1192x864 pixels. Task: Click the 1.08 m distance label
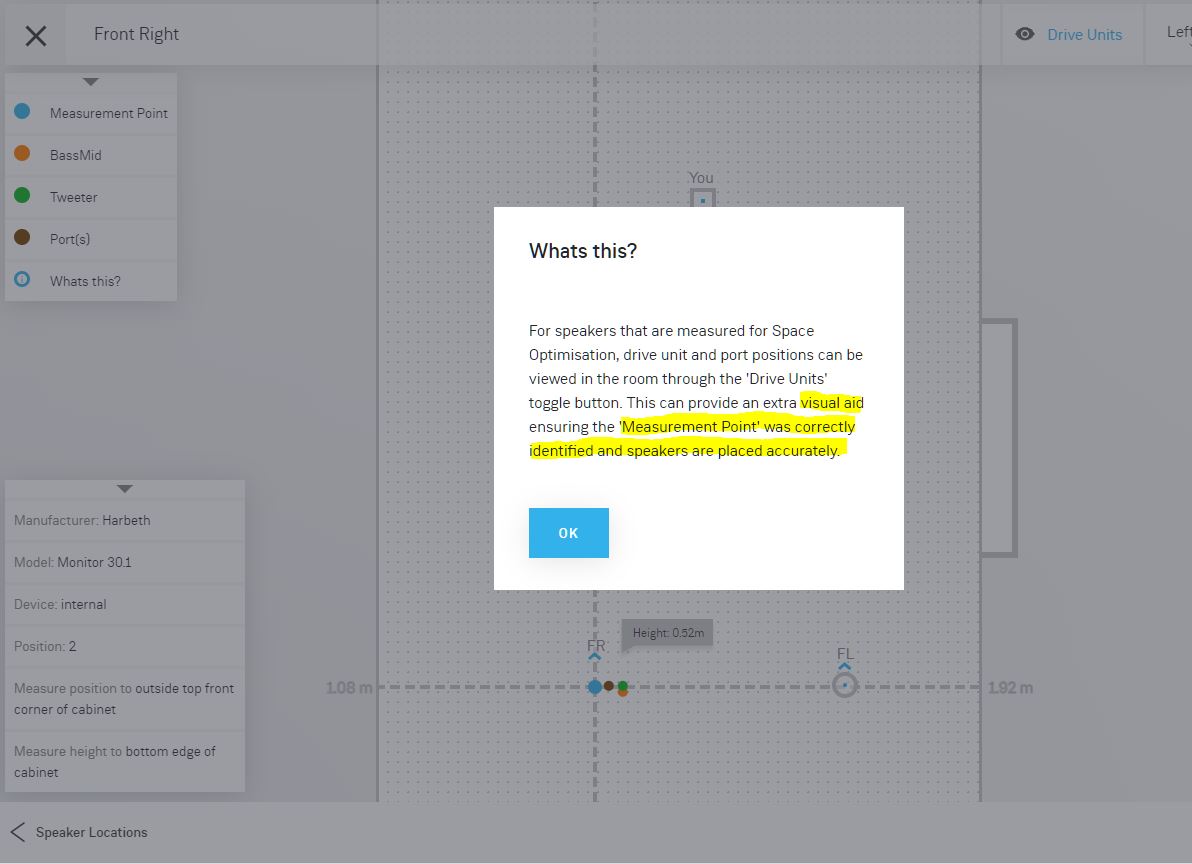click(x=349, y=688)
